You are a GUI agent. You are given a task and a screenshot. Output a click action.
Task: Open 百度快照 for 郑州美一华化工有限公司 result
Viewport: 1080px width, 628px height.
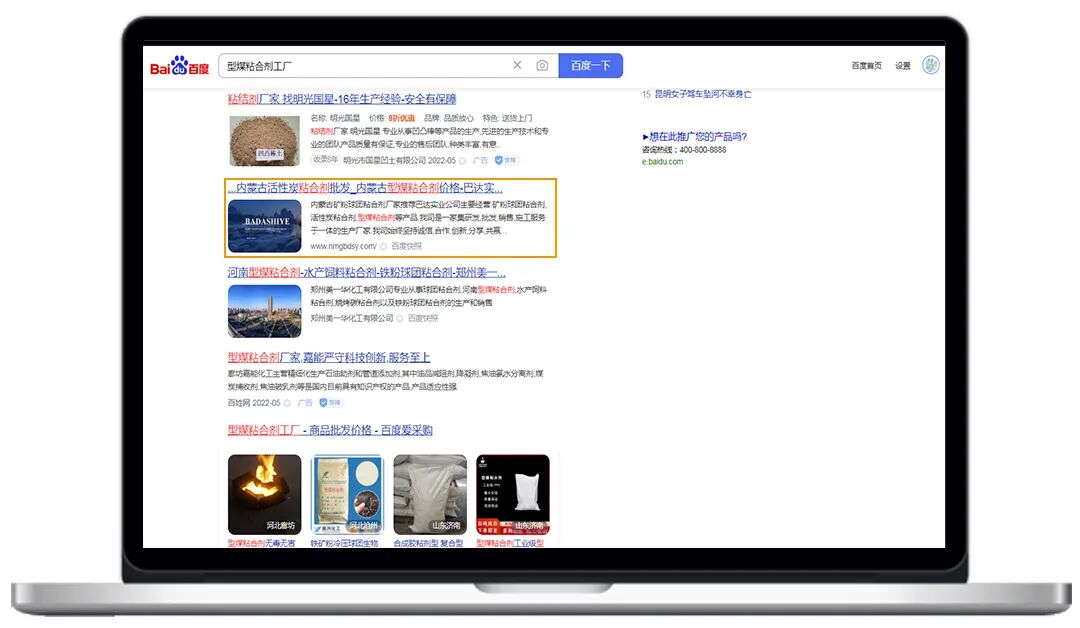coord(422,318)
